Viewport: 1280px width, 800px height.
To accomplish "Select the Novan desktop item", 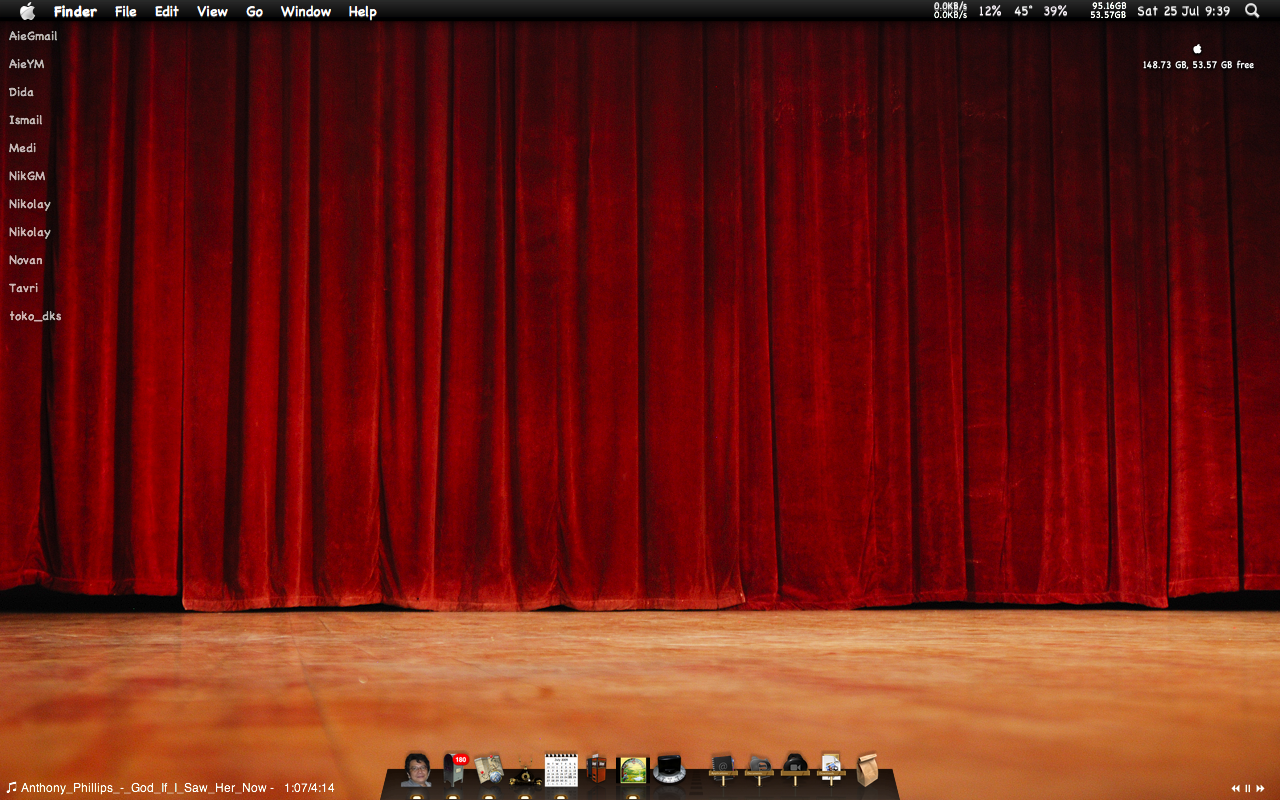I will pyautogui.click(x=26, y=260).
